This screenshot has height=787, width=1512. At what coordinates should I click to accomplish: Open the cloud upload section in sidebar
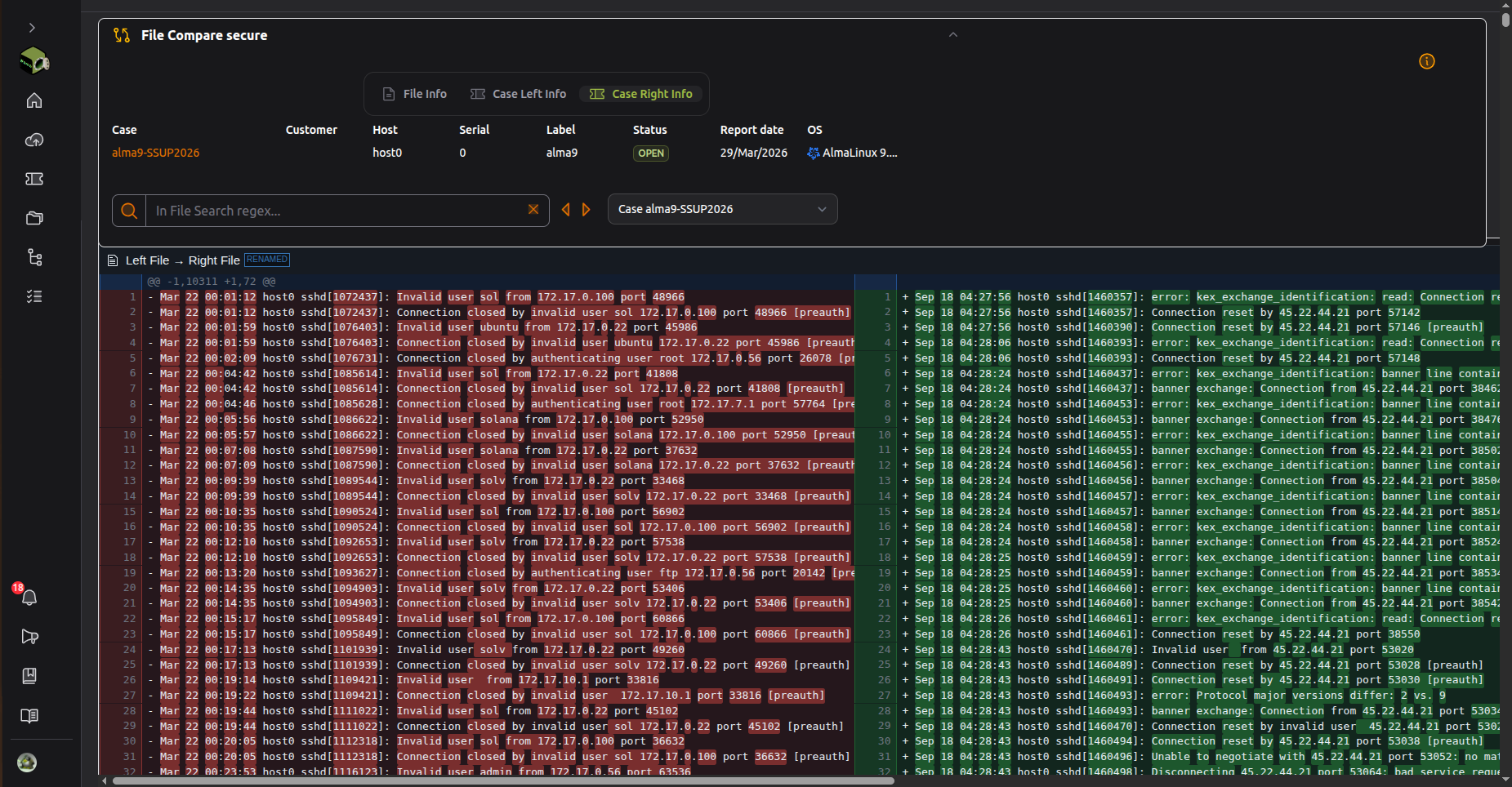(34, 140)
